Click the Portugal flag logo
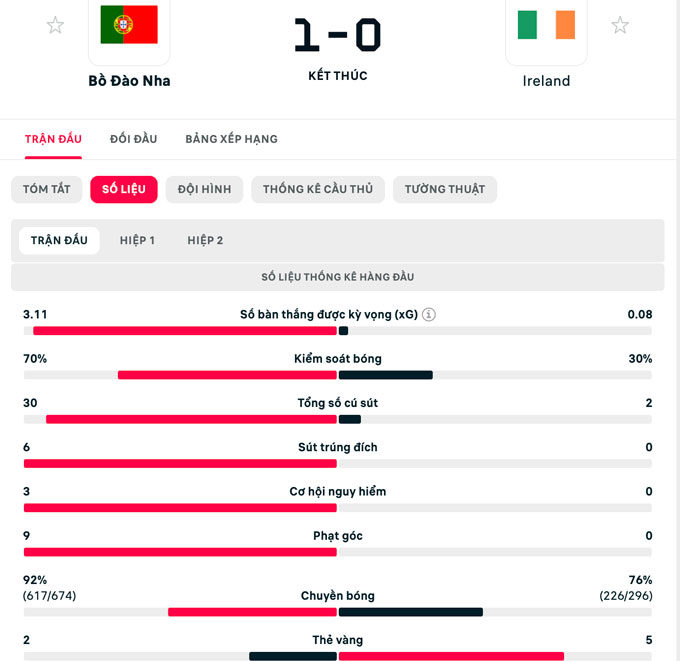This screenshot has height=661, width=680. 129,25
